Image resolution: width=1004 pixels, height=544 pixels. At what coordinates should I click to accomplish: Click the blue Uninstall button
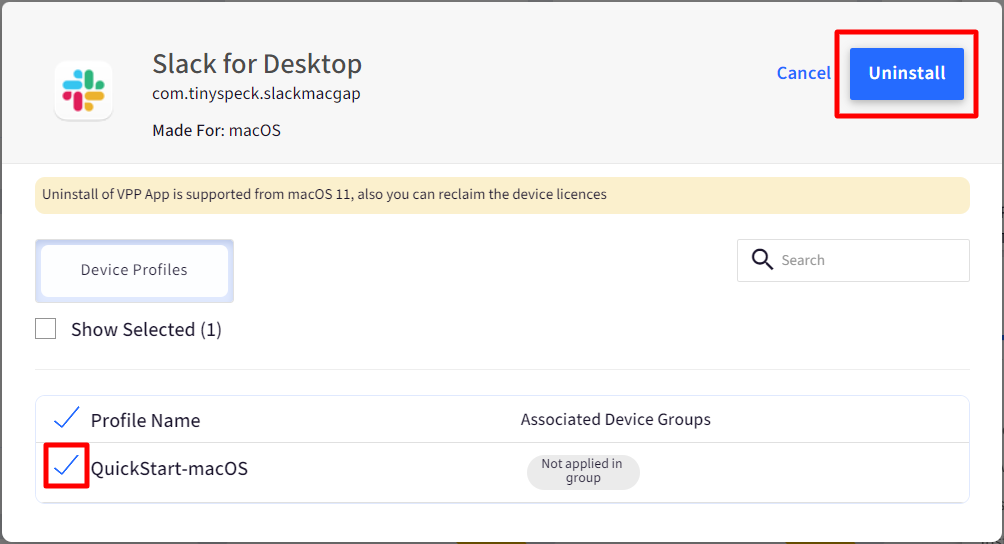[907, 74]
